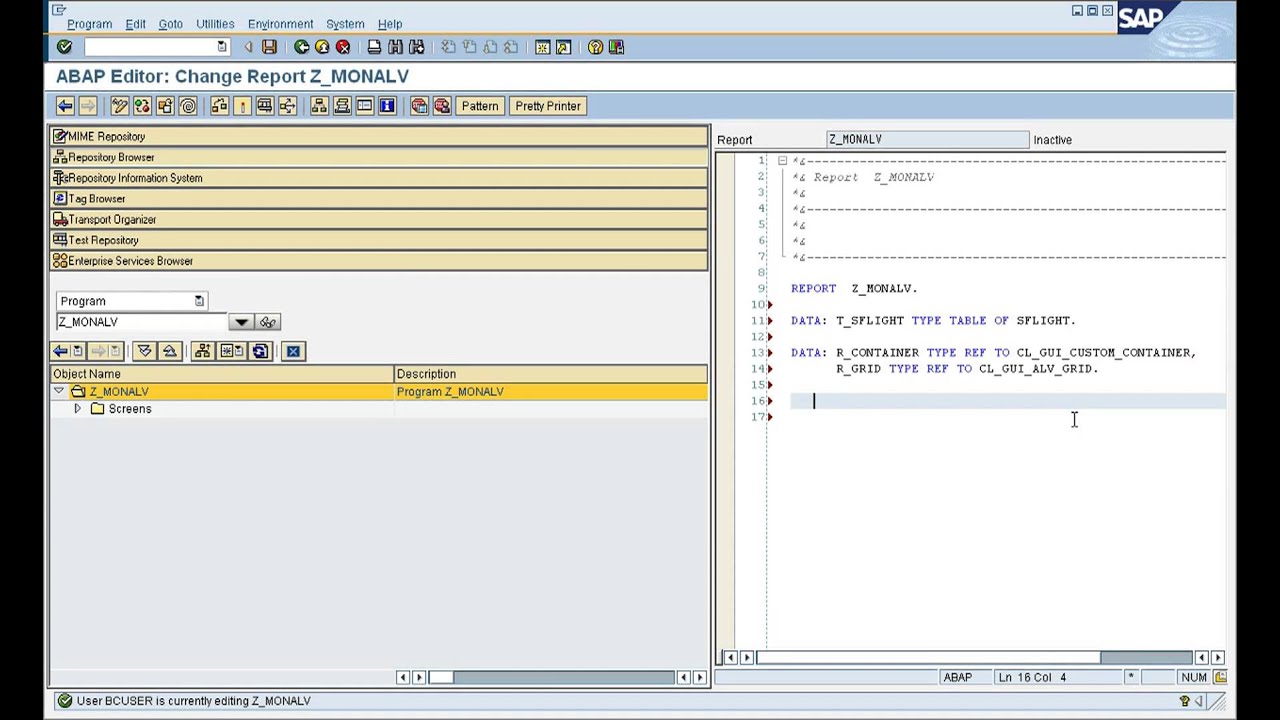Click the blue Help On info icon
1280x720 pixels.
(388, 106)
